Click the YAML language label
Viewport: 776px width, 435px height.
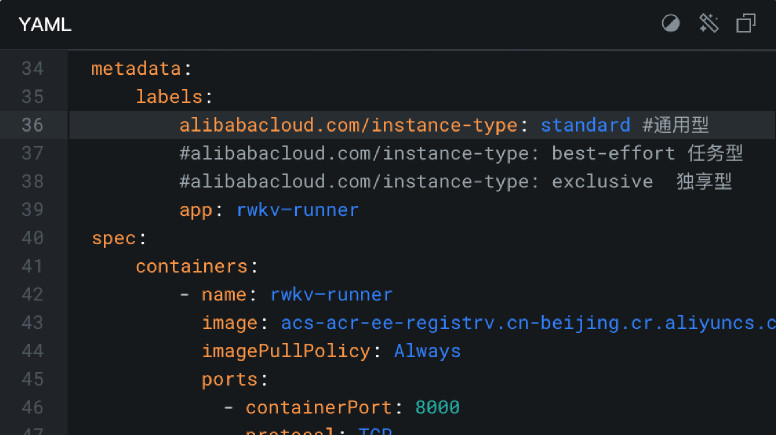pyautogui.click(x=45, y=24)
